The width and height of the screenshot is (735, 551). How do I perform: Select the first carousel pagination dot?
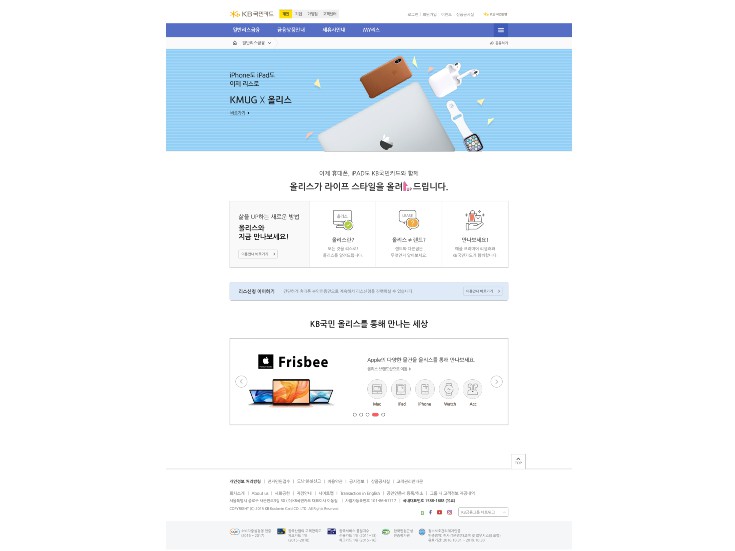click(354, 415)
